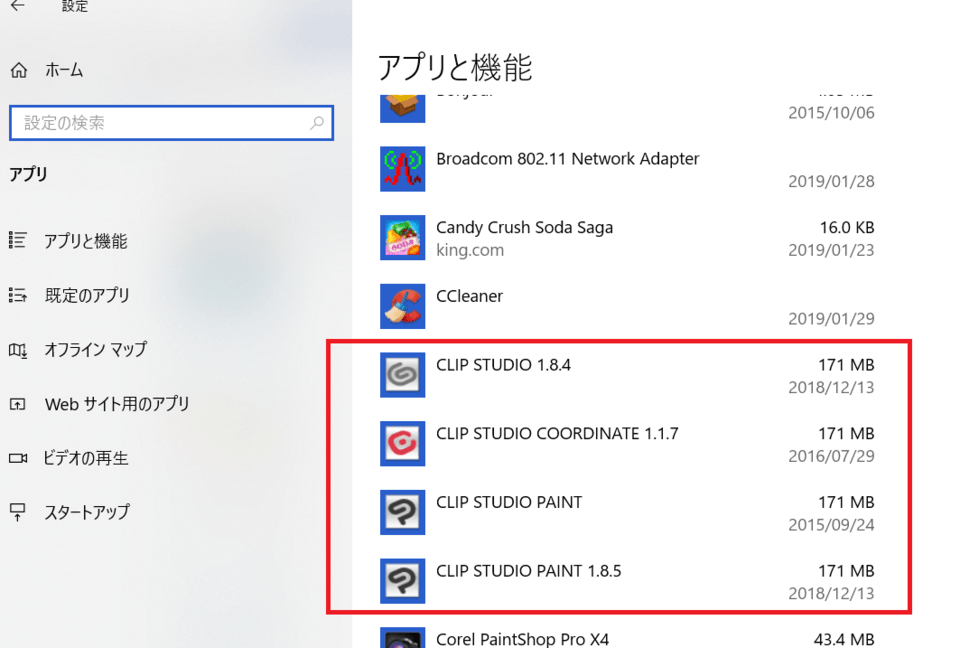Screen dimensions: 960x648
Task: Click the back arrow in Settings
Action: tap(18, 6)
